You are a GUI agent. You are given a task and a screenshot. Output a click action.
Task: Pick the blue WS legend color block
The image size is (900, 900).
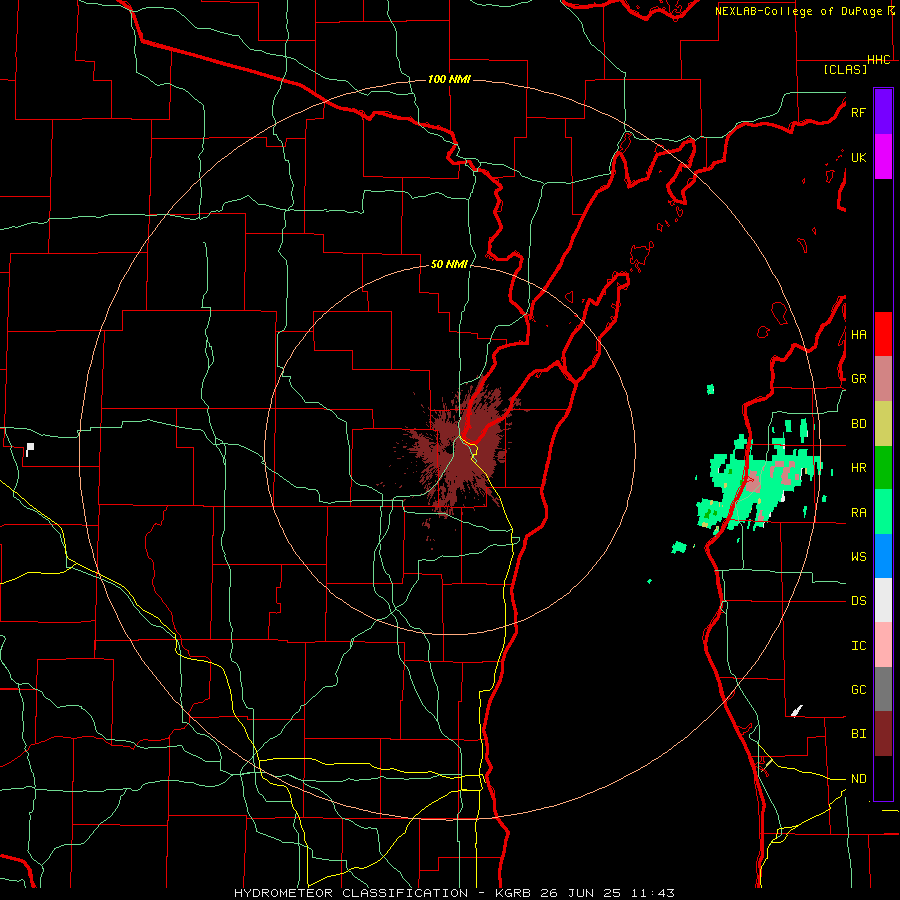883,556
